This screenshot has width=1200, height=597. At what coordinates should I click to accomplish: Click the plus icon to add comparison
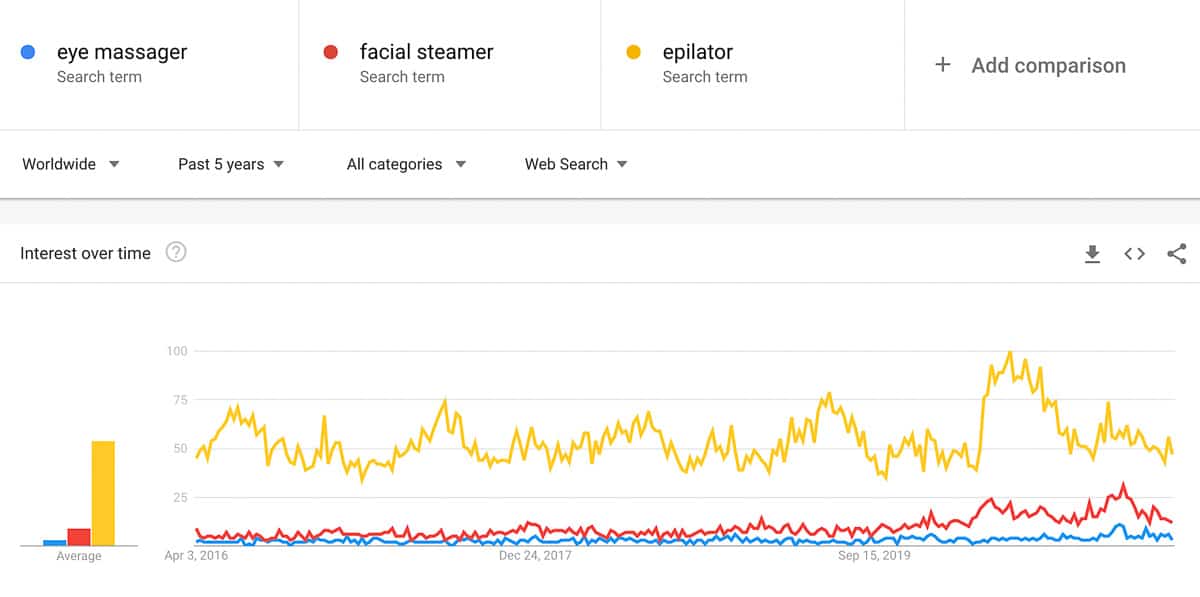(x=942, y=65)
